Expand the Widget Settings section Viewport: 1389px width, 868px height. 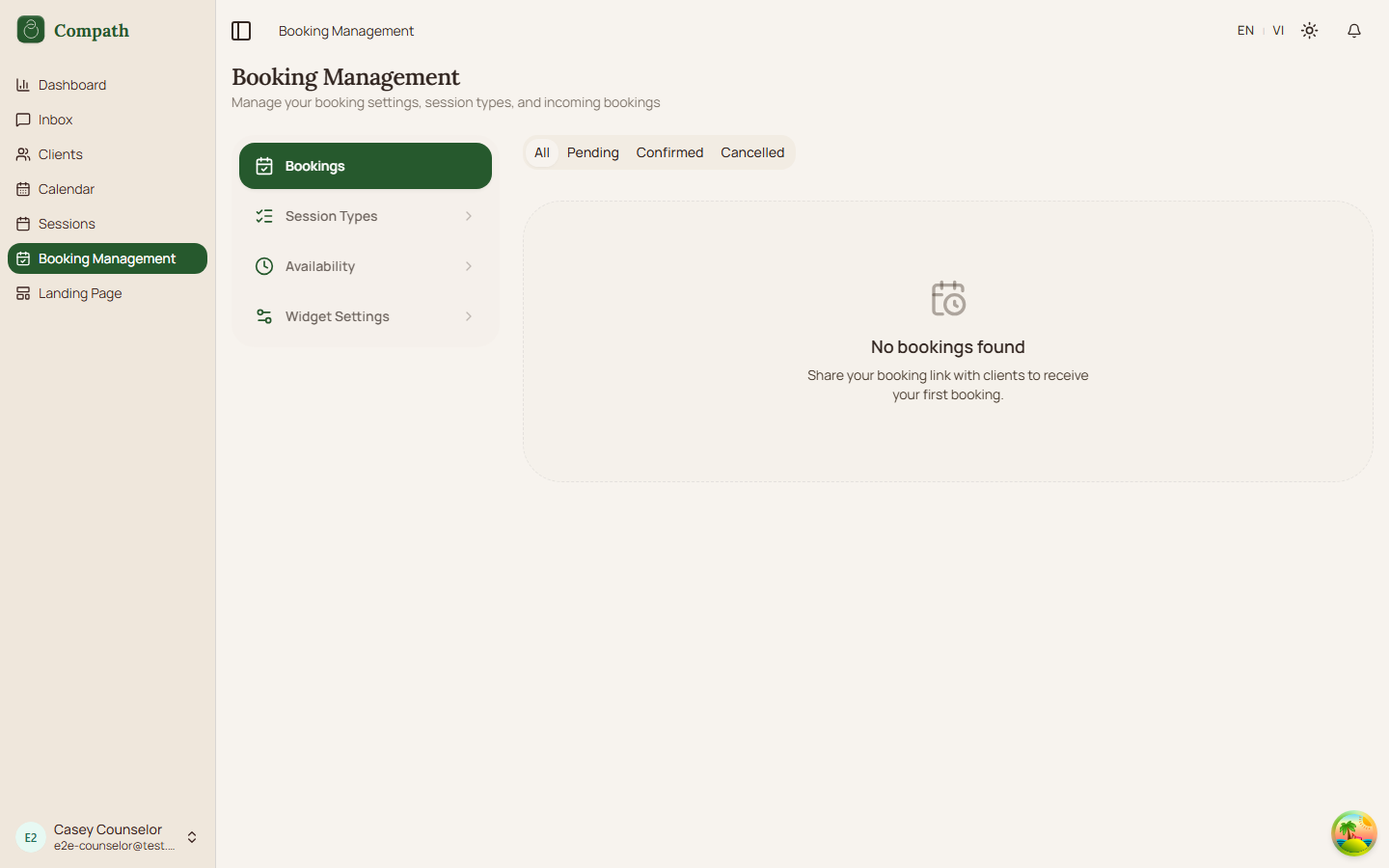pyautogui.click(x=365, y=316)
